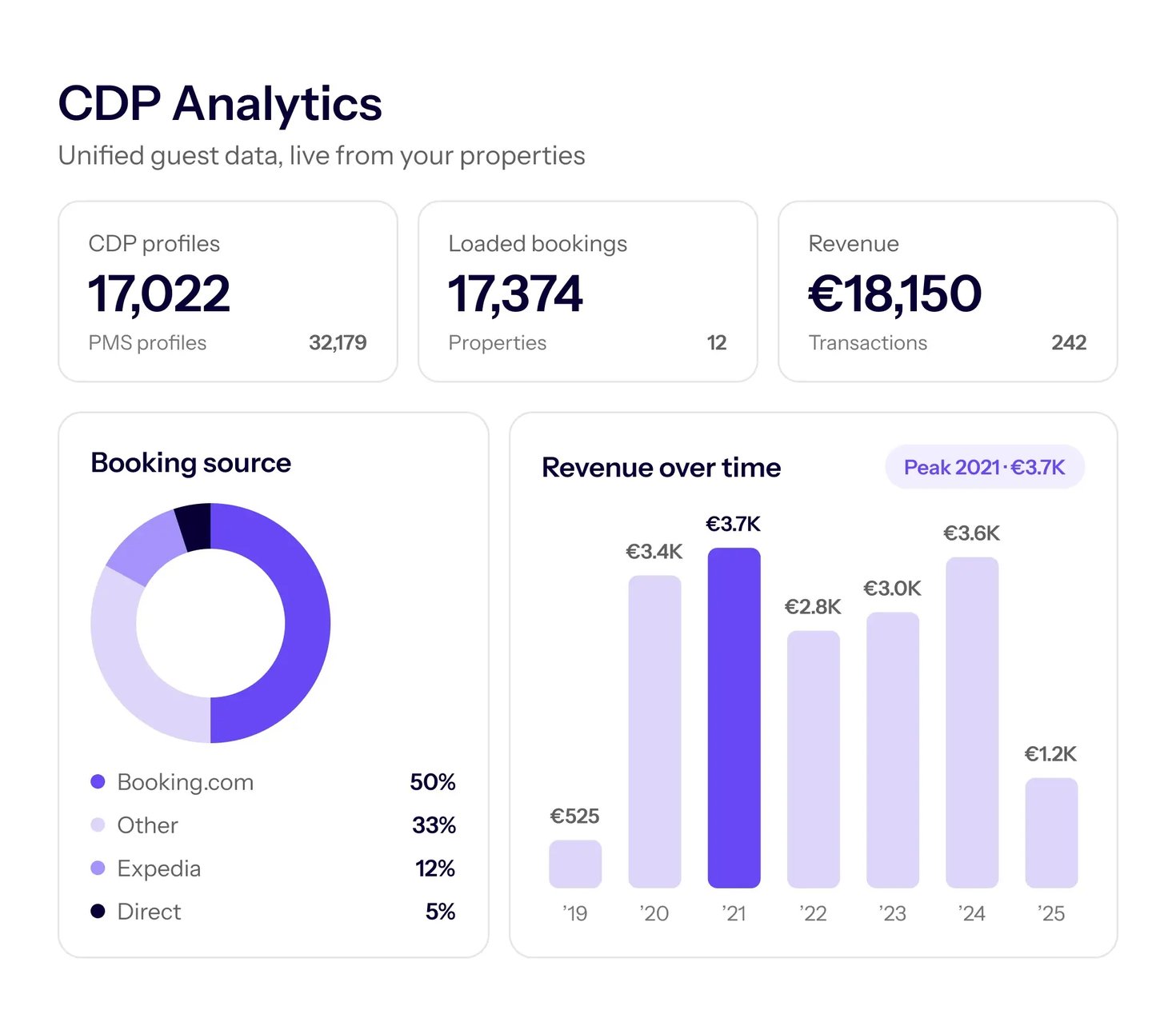The width and height of the screenshot is (1176, 1034).
Task: Click the Revenue over time title
Action: tap(662, 468)
